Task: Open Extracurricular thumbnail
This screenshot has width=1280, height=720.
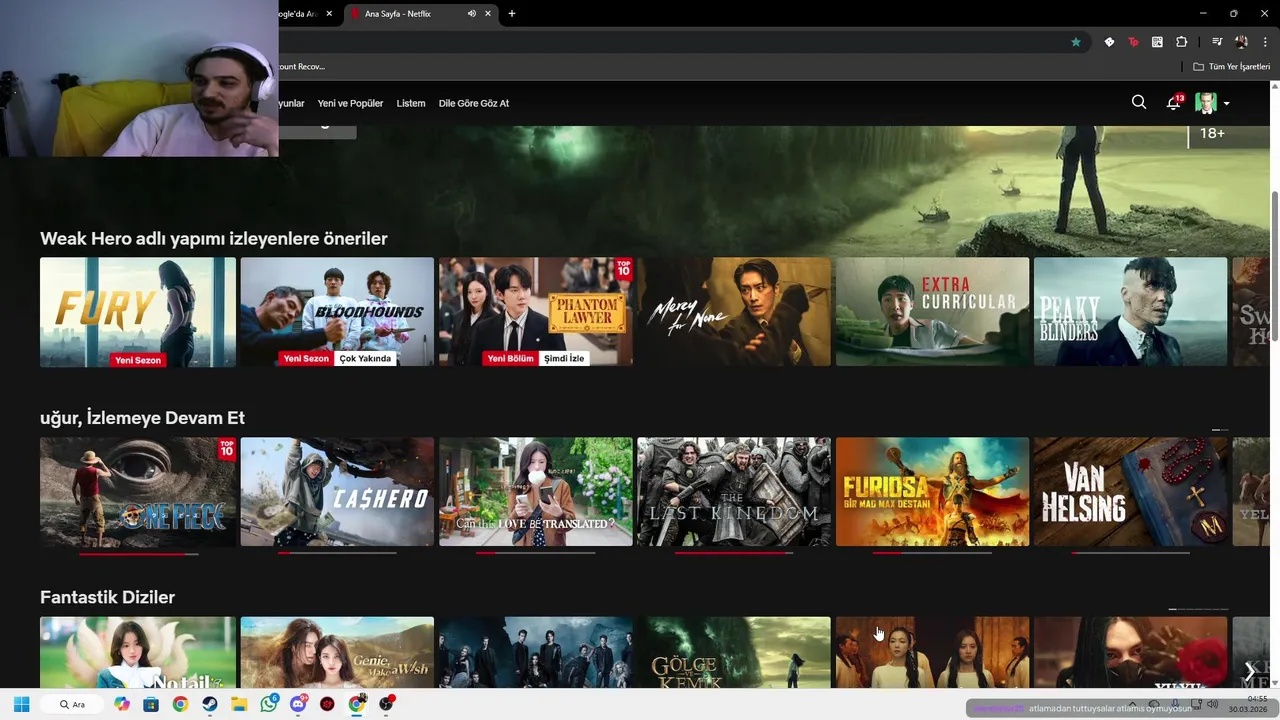Action: click(932, 312)
